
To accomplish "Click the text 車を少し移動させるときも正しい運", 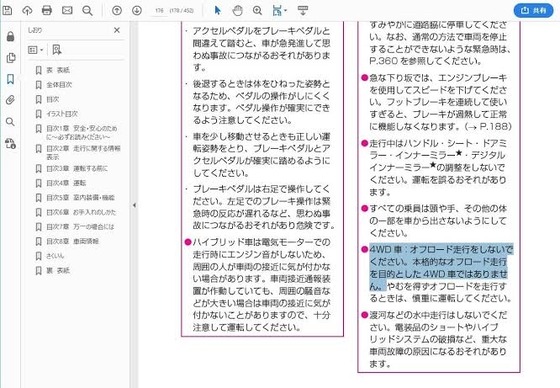I will coord(261,136).
